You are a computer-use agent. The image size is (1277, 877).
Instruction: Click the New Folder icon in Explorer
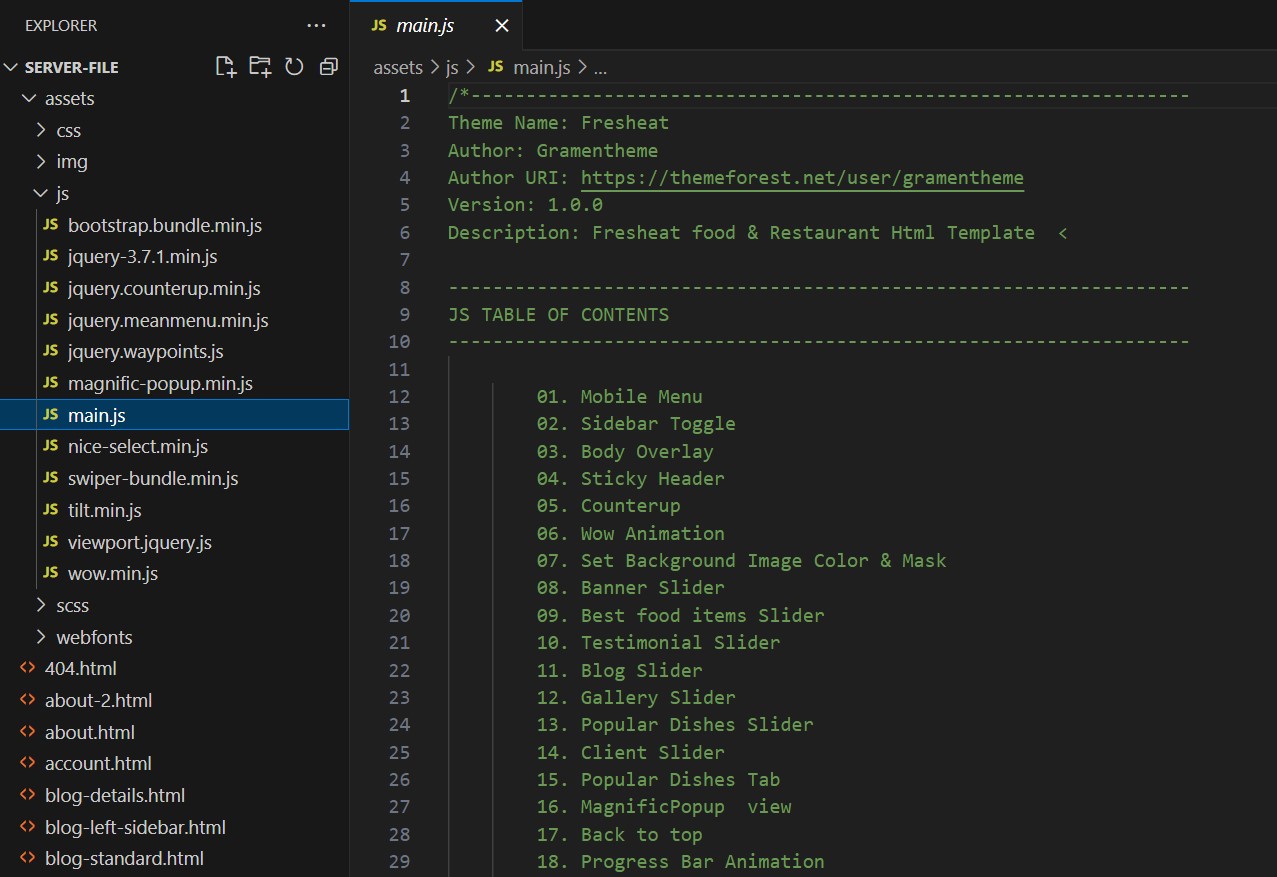coord(260,67)
